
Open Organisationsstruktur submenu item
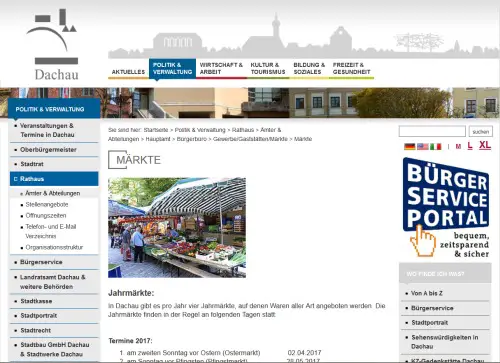(54, 247)
